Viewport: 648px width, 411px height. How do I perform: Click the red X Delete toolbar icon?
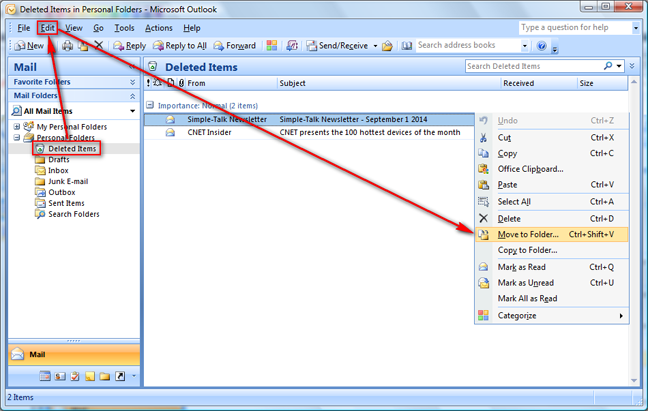click(98, 46)
